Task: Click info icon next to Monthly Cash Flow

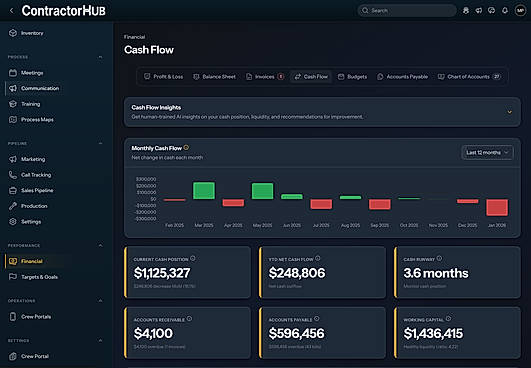Action: click(186, 148)
